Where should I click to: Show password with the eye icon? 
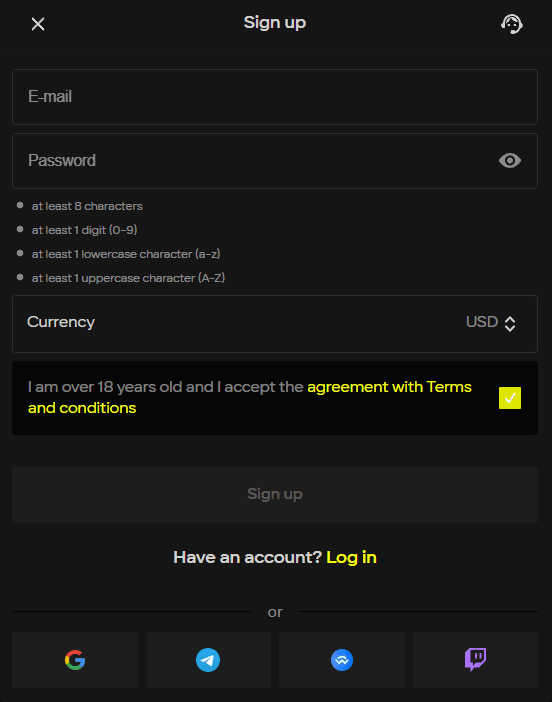pos(510,161)
